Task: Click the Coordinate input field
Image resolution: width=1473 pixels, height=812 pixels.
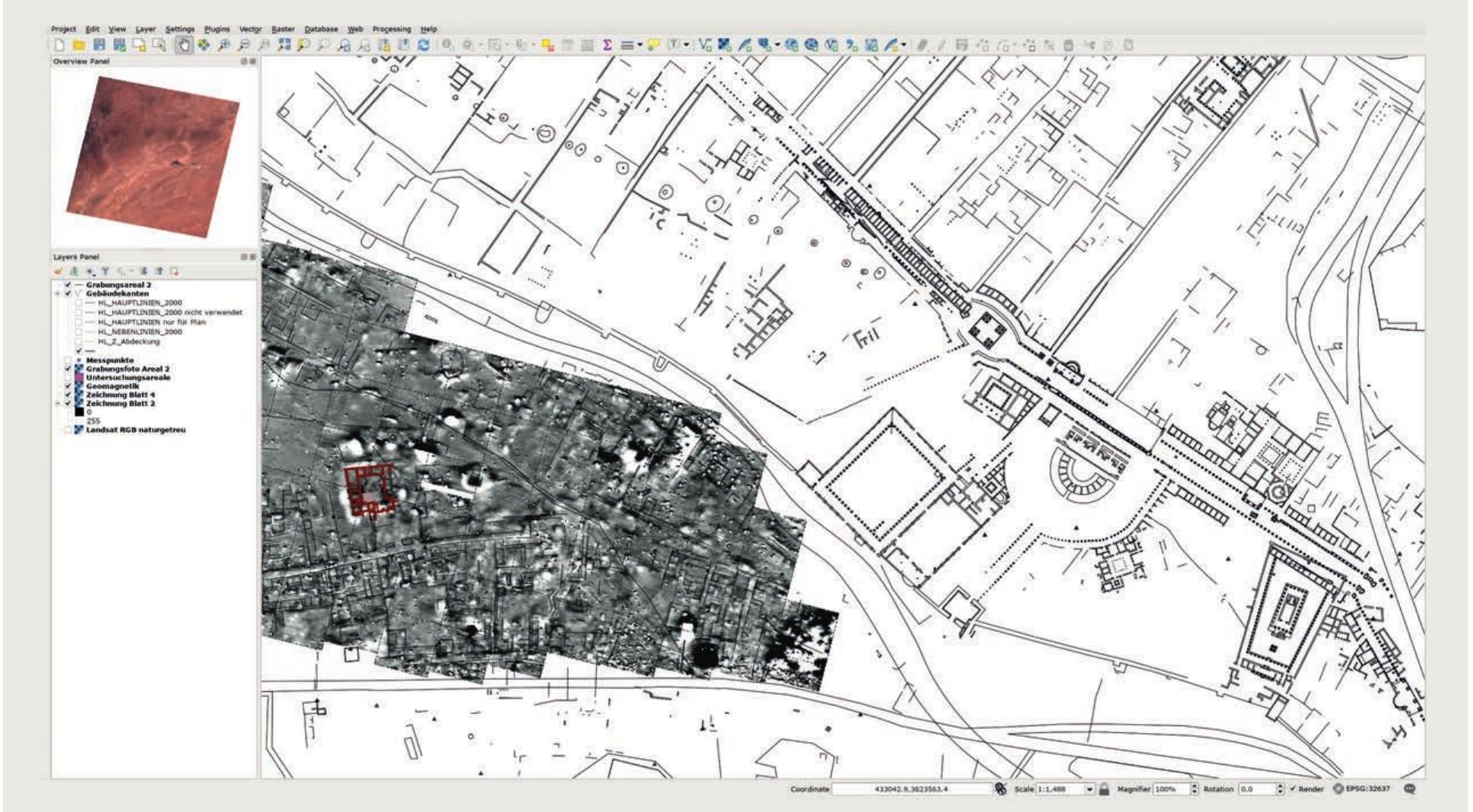Action: [x=912, y=789]
